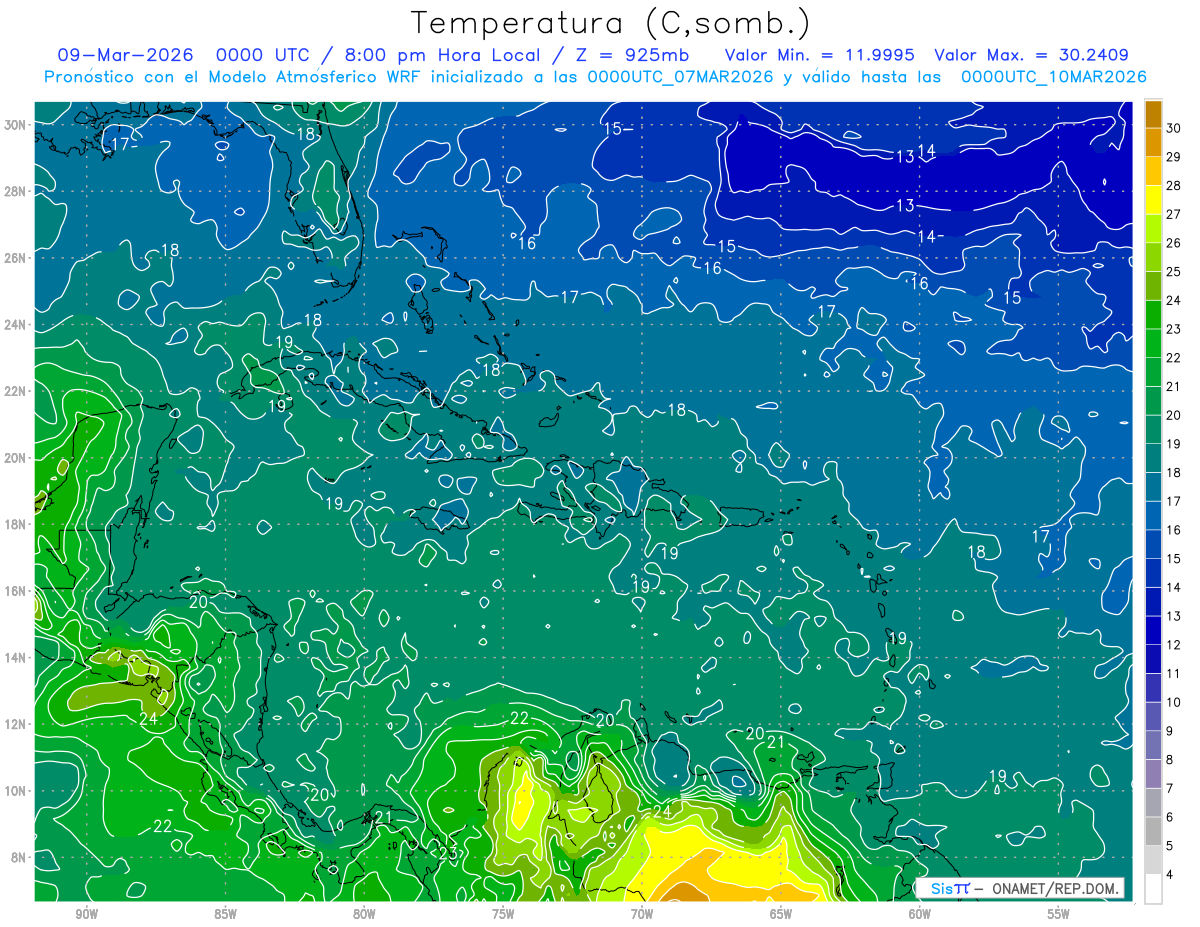This screenshot has width=1200, height=927.
Task: Click the 8N latitude axis label
Action: tap(19, 857)
